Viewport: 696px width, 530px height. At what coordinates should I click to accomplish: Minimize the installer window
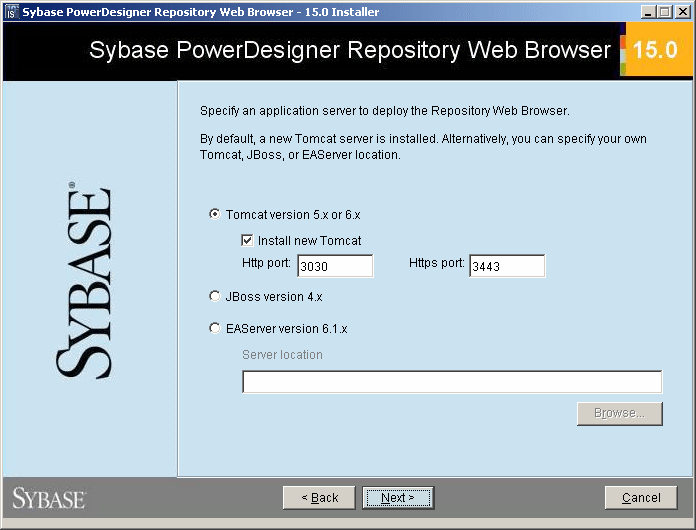[648, 12]
